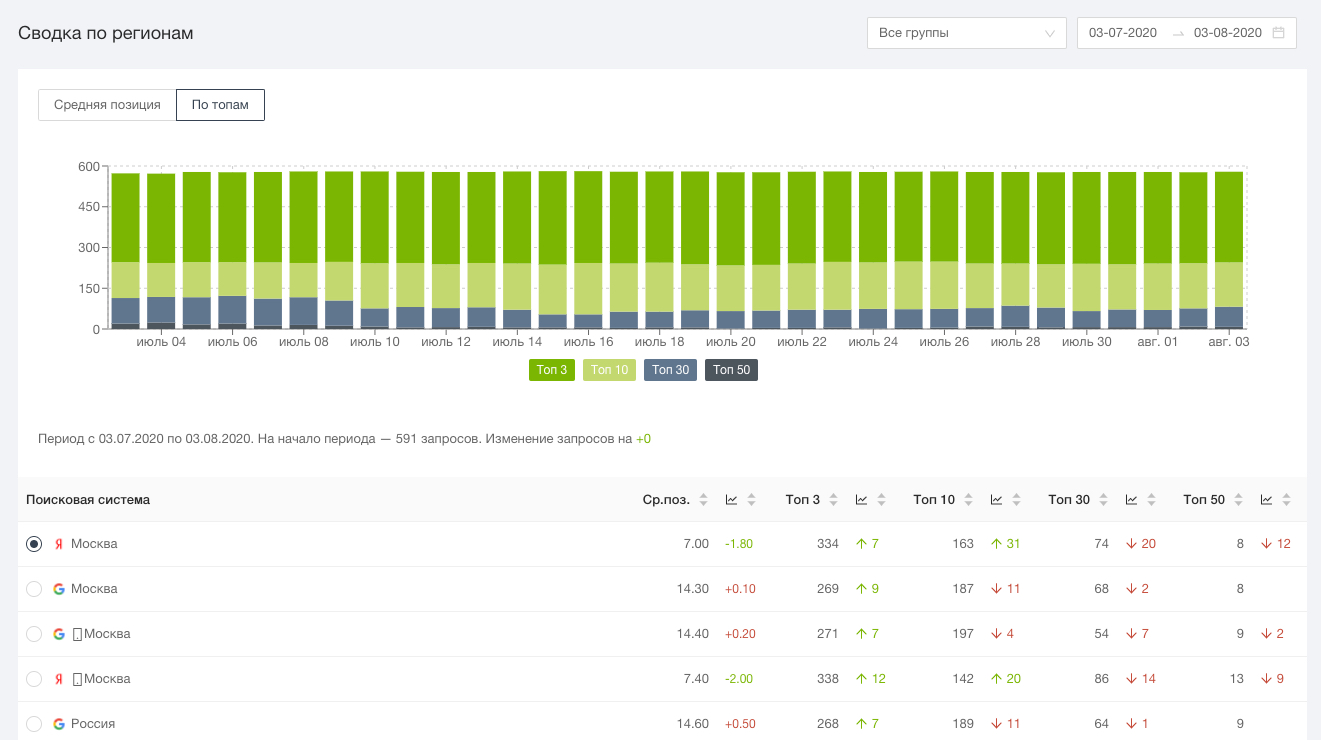The width and height of the screenshot is (1322, 740).
Task: Select the Yandex mobile Москва radio button
Action: (34, 679)
